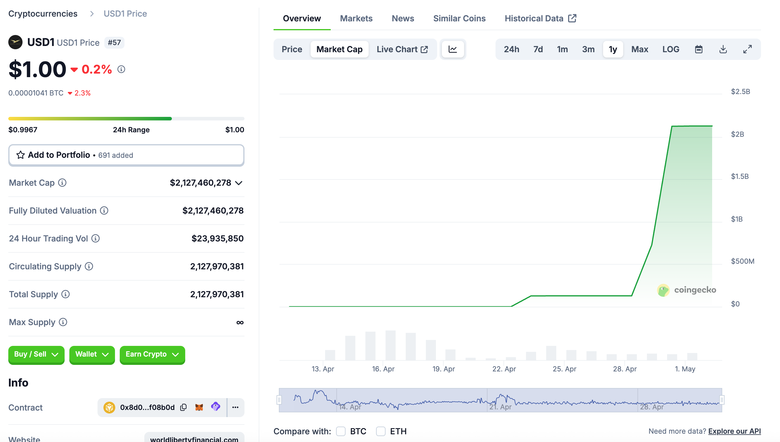Click the Total Supply info icon
This screenshot has width=780, height=442.
pos(65,294)
